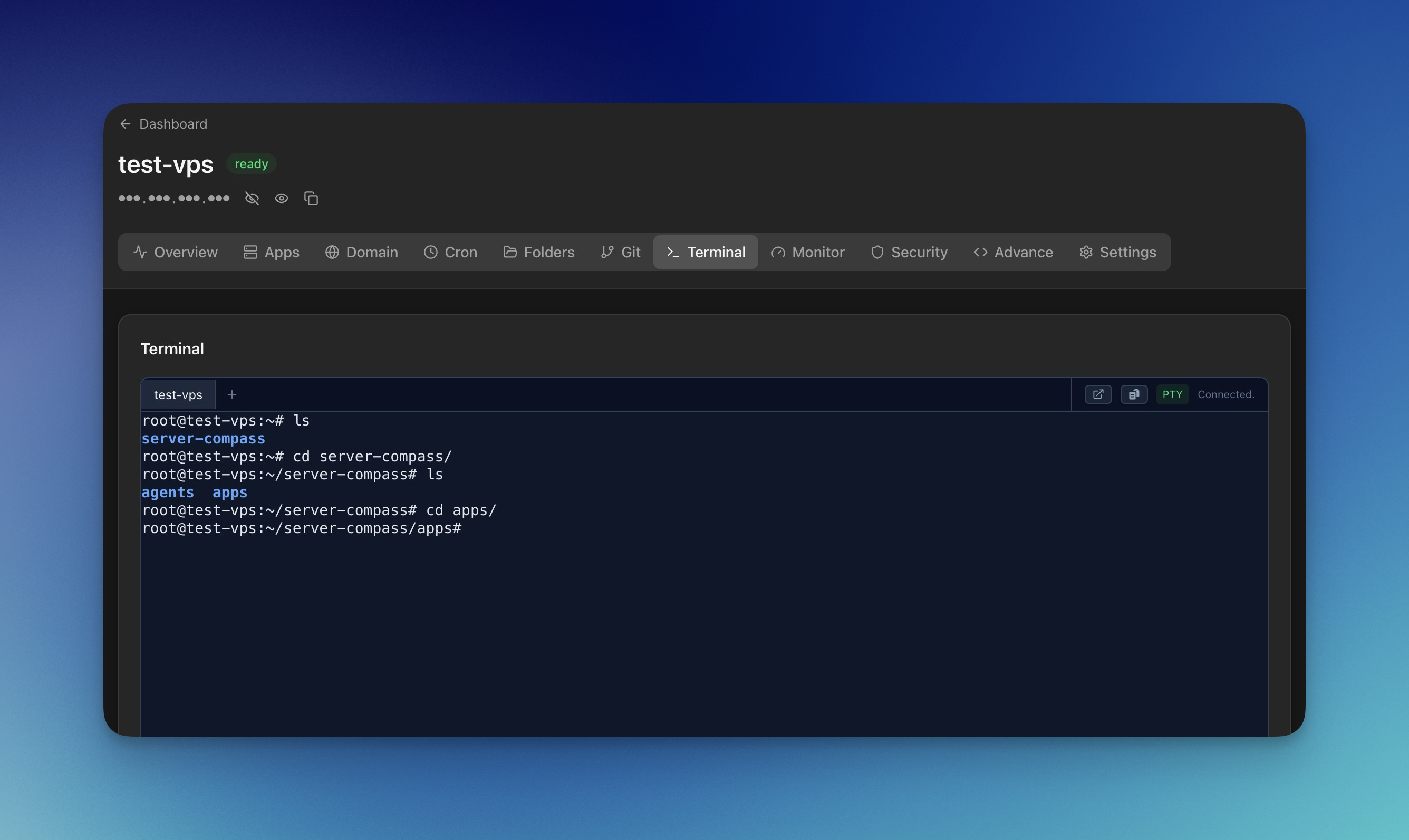The image size is (1409, 840).
Task: Click the copy terminal output icon
Action: (1133, 394)
